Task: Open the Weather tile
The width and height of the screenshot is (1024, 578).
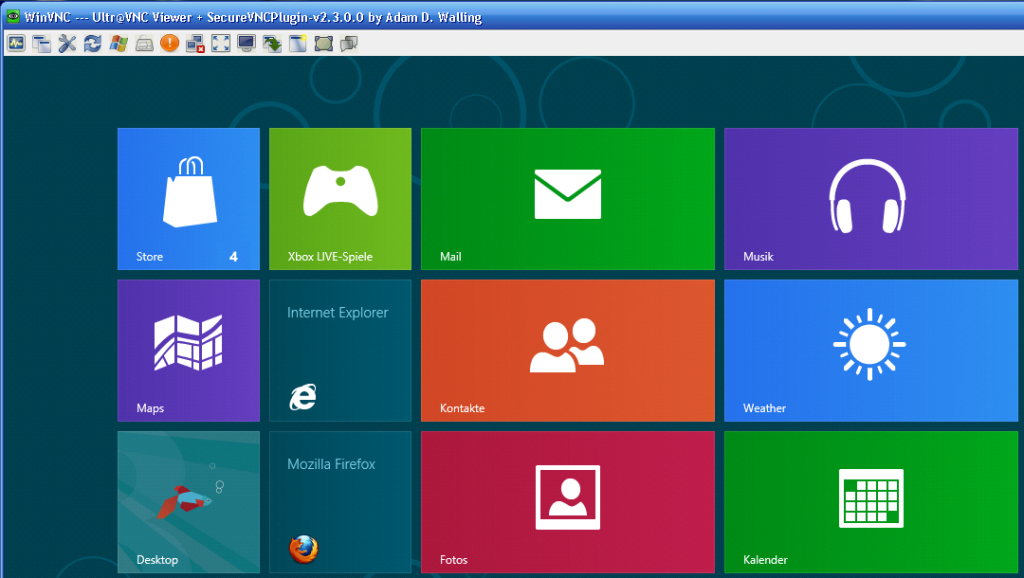Action: tap(871, 350)
